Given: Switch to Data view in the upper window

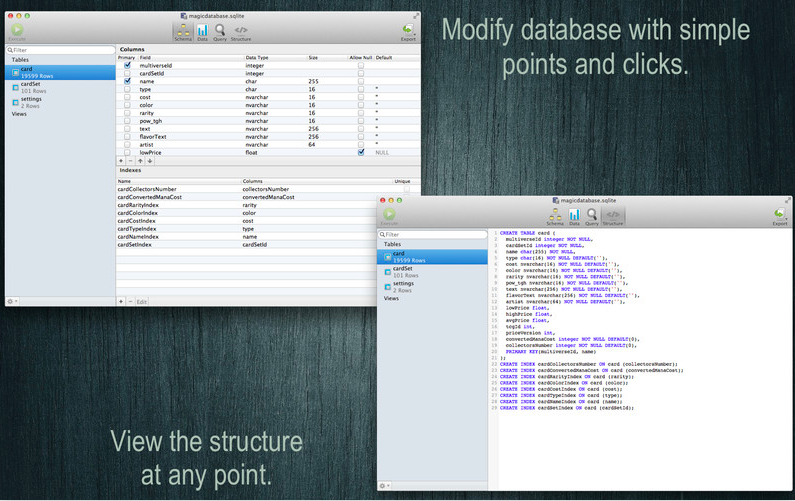Looking at the screenshot, I should 202,32.
